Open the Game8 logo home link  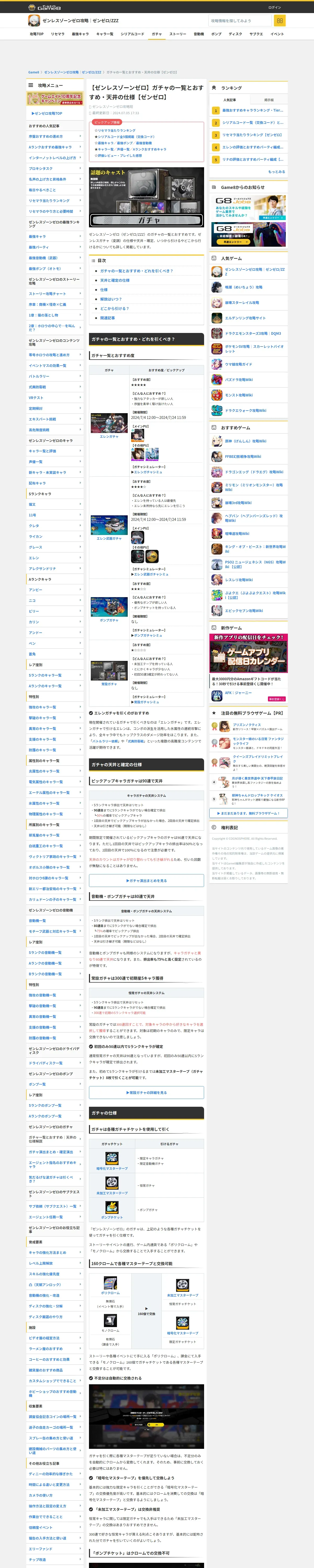pos(44,7)
